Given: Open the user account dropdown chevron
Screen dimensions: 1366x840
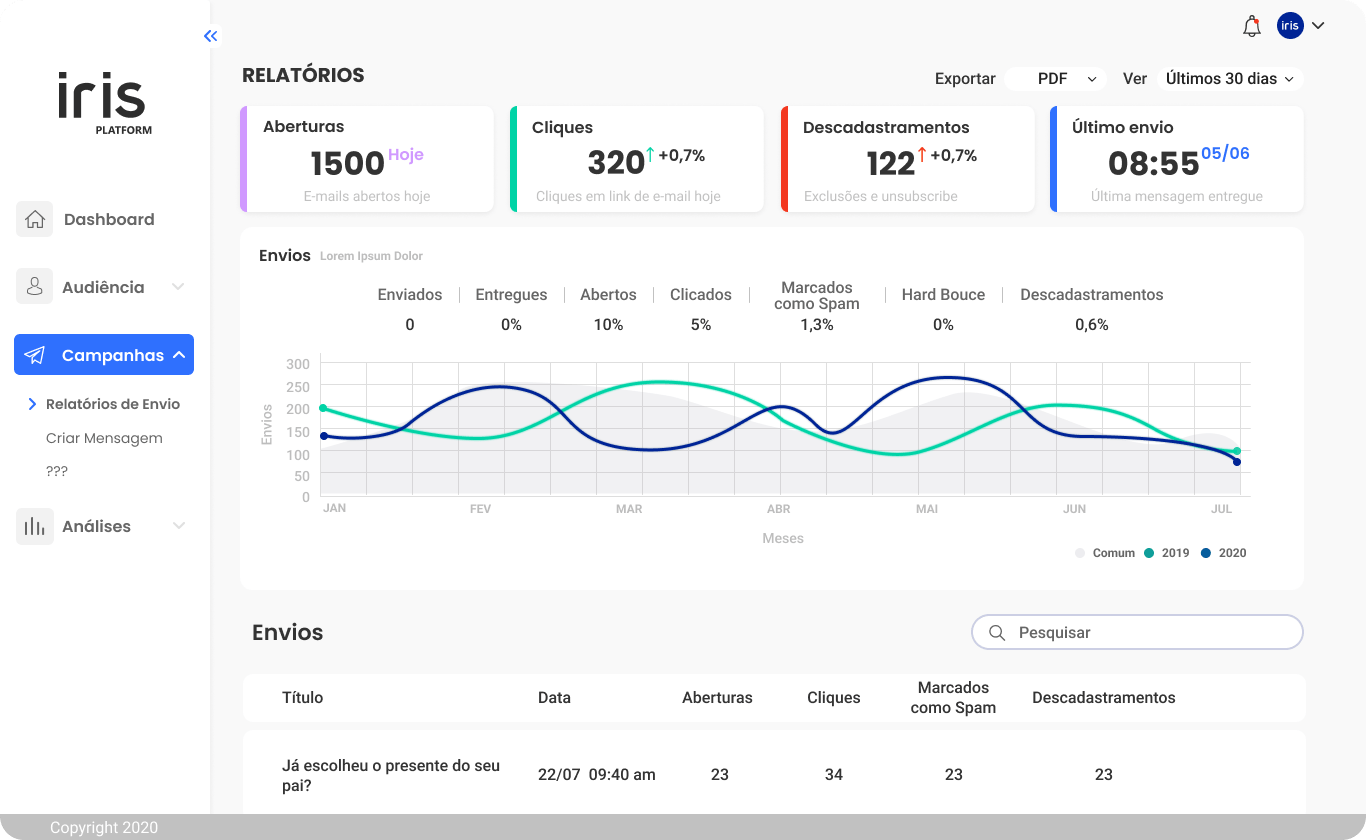Looking at the screenshot, I should tap(1318, 26).
